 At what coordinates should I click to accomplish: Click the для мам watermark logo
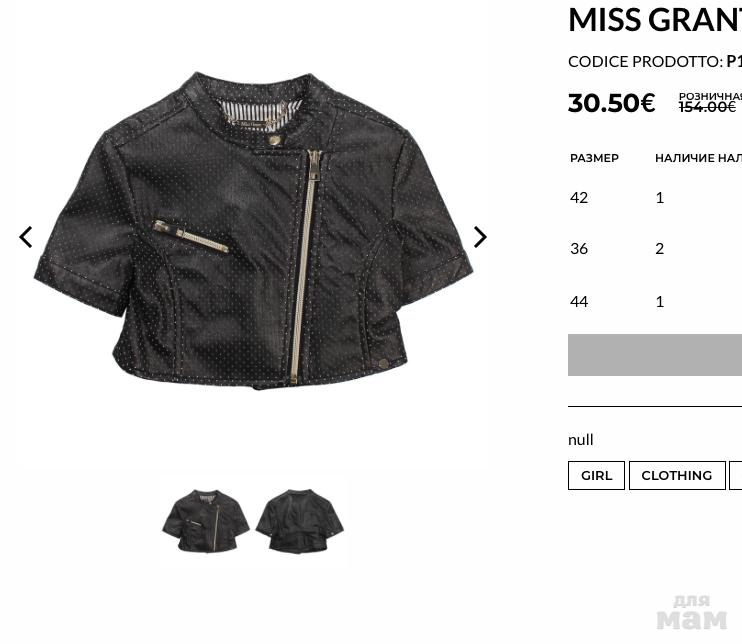point(691,612)
